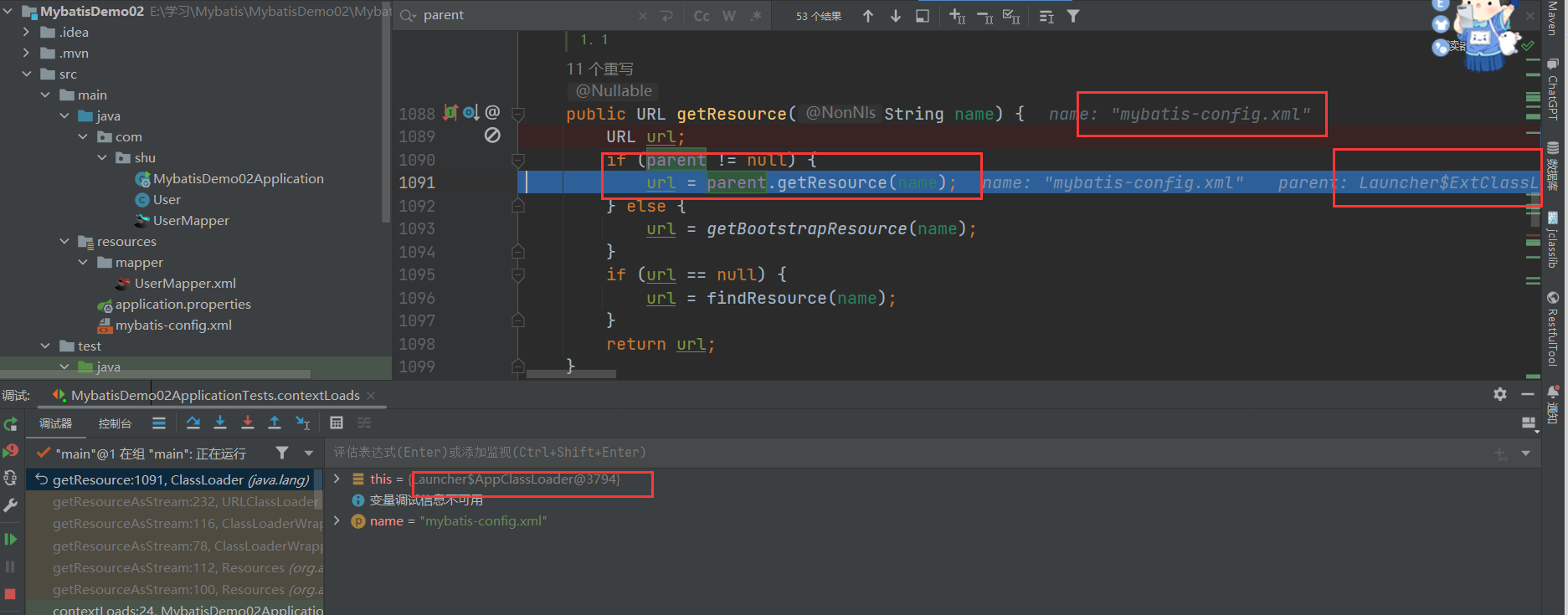Add new watch plus icon

click(1500, 453)
